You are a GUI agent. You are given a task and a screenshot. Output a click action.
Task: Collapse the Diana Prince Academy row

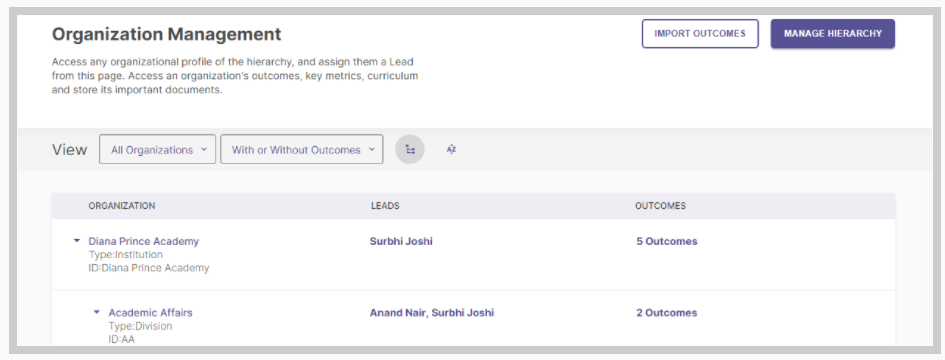pos(77,240)
